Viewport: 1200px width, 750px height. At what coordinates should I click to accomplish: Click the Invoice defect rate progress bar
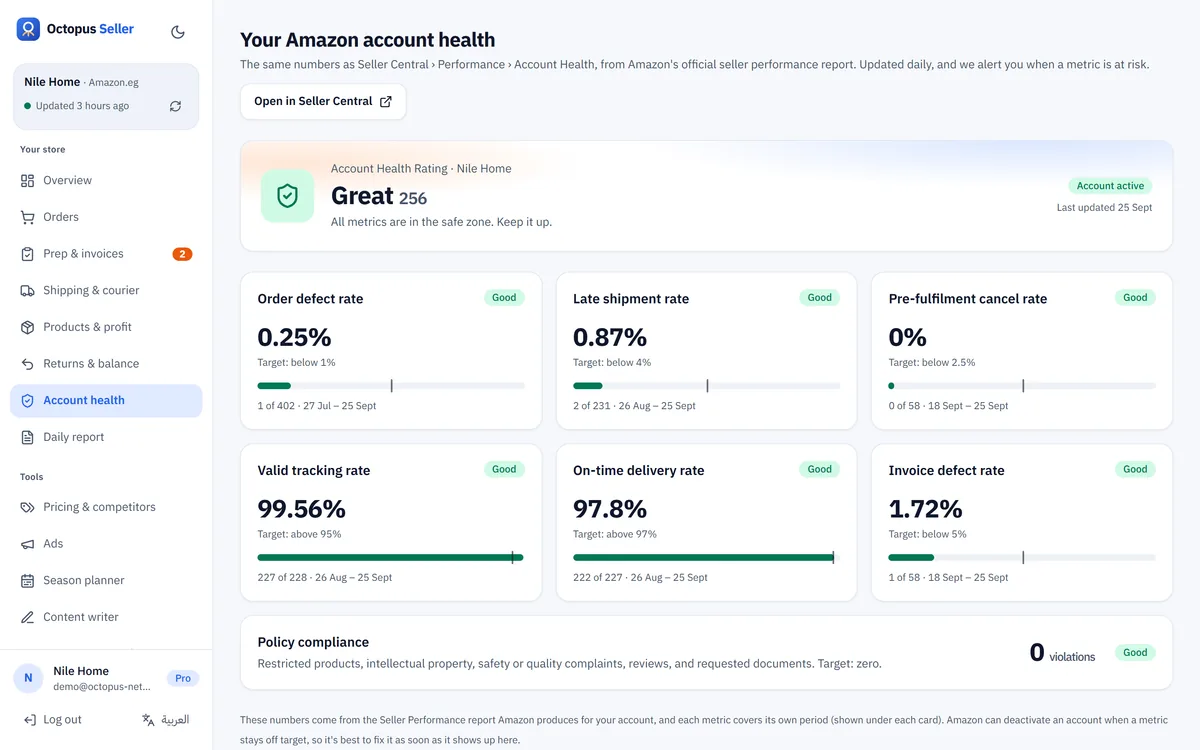1022,557
